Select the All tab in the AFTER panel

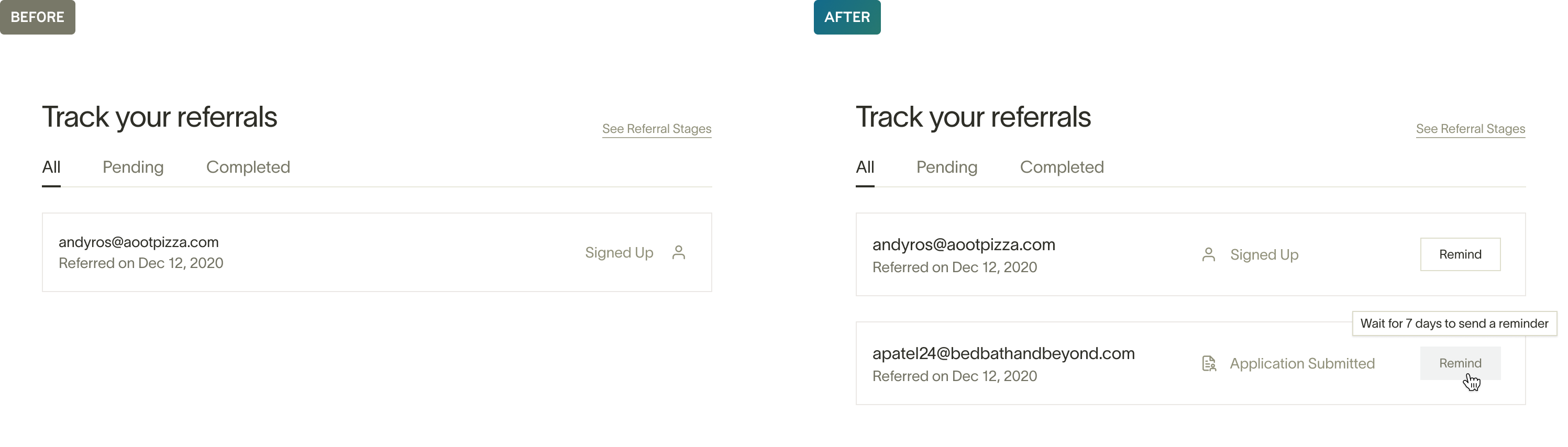tap(865, 167)
